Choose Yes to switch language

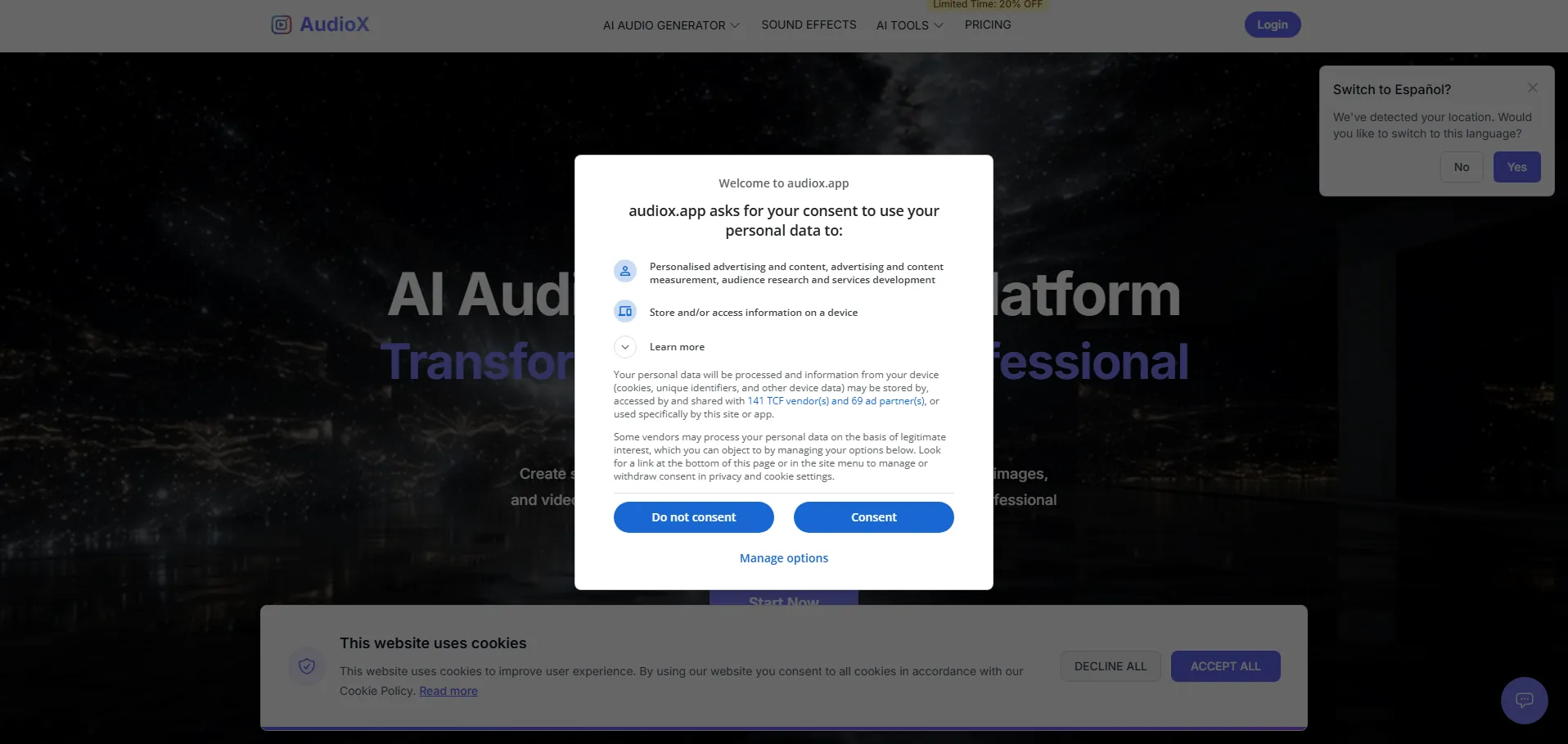[1516, 167]
